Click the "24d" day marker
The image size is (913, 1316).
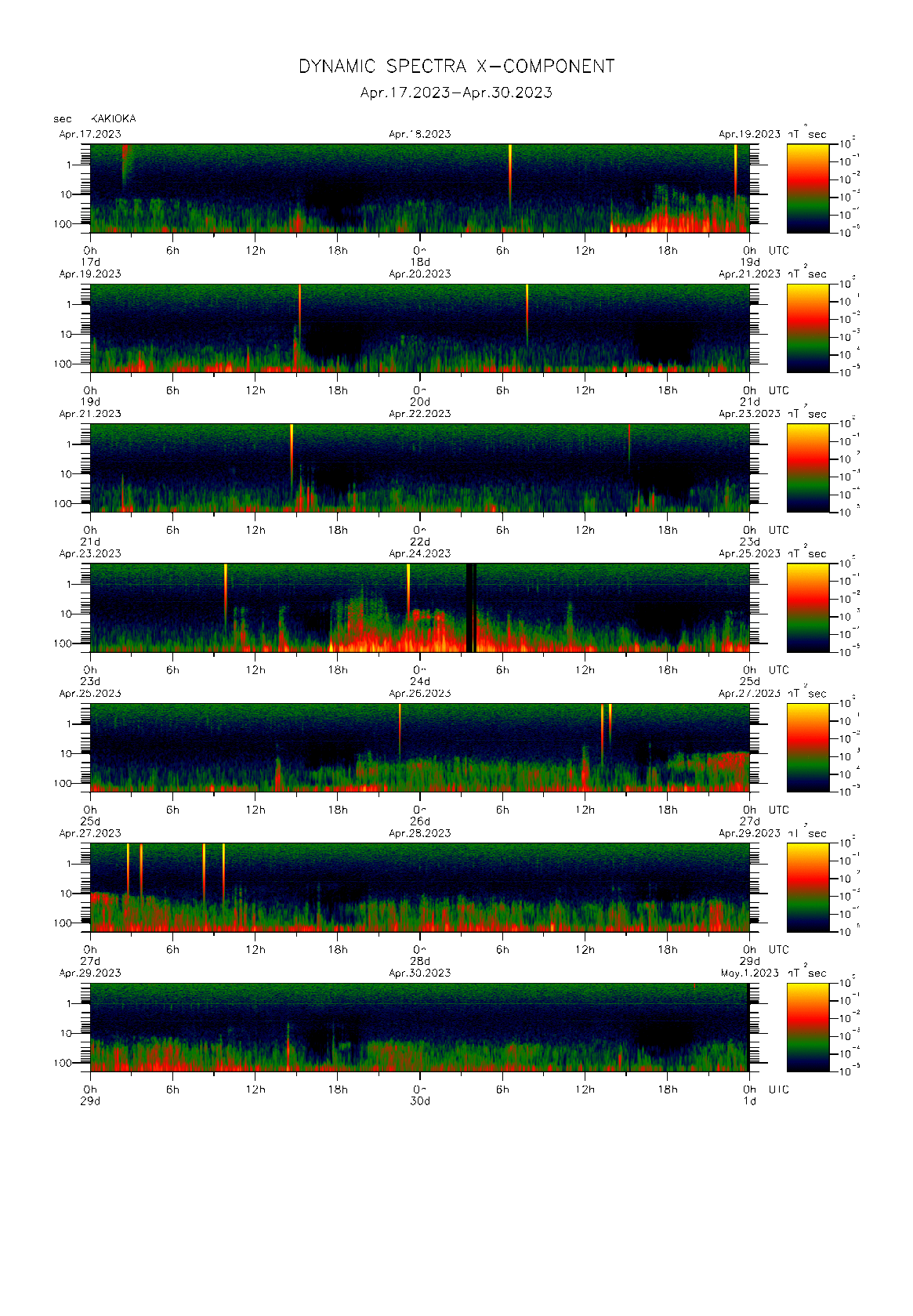[x=420, y=681]
